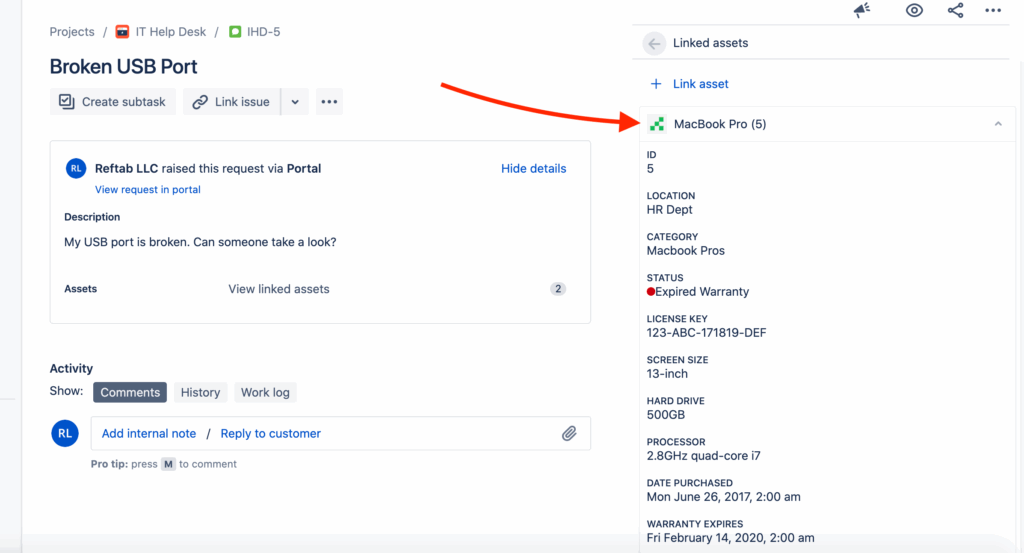This screenshot has width=1024, height=553.
Task: Select the History activity tab
Action: pyautogui.click(x=200, y=392)
